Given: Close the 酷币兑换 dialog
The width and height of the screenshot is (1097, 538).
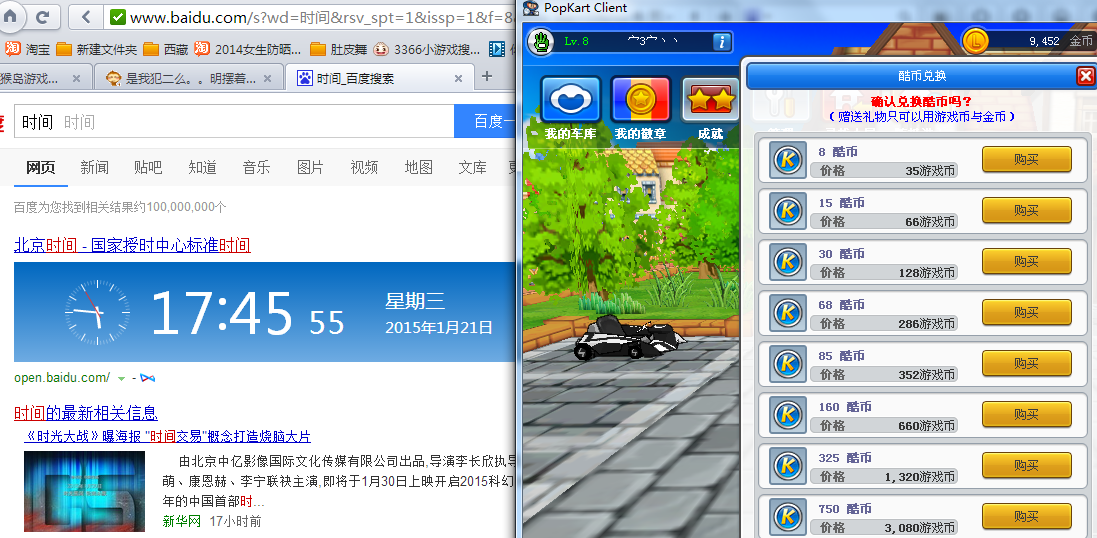Looking at the screenshot, I should (1085, 76).
